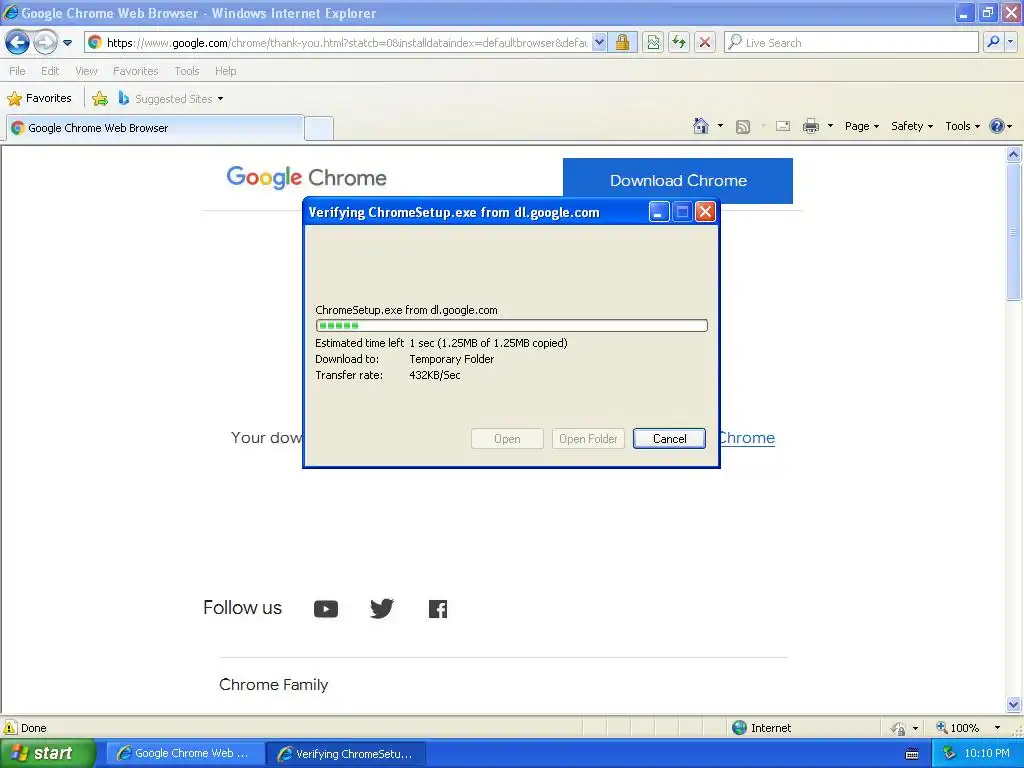Screen dimensions: 1024x768
Task: Click the Download Chrome button
Action: point(678,181)
